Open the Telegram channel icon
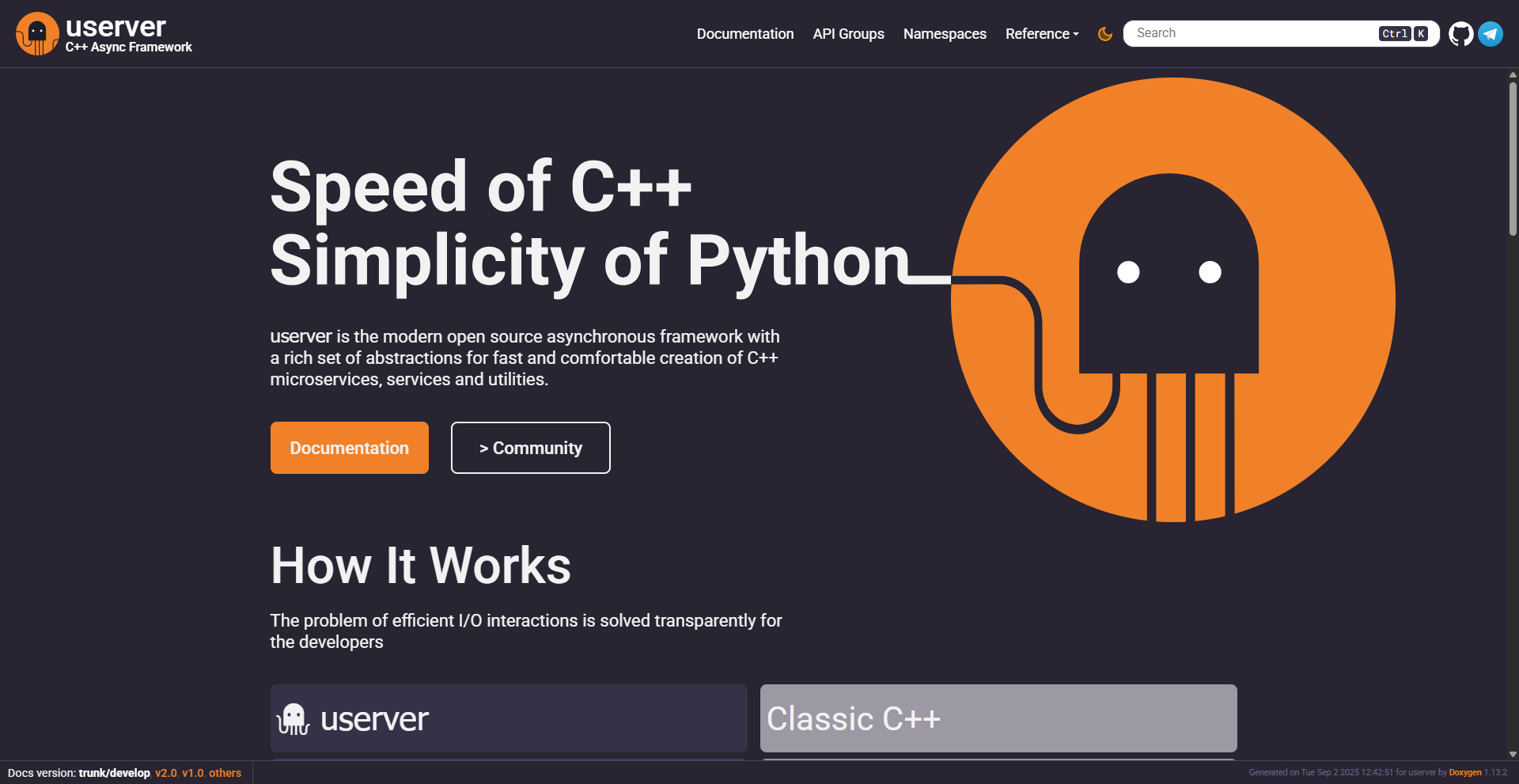 [x=1491, y=34]
